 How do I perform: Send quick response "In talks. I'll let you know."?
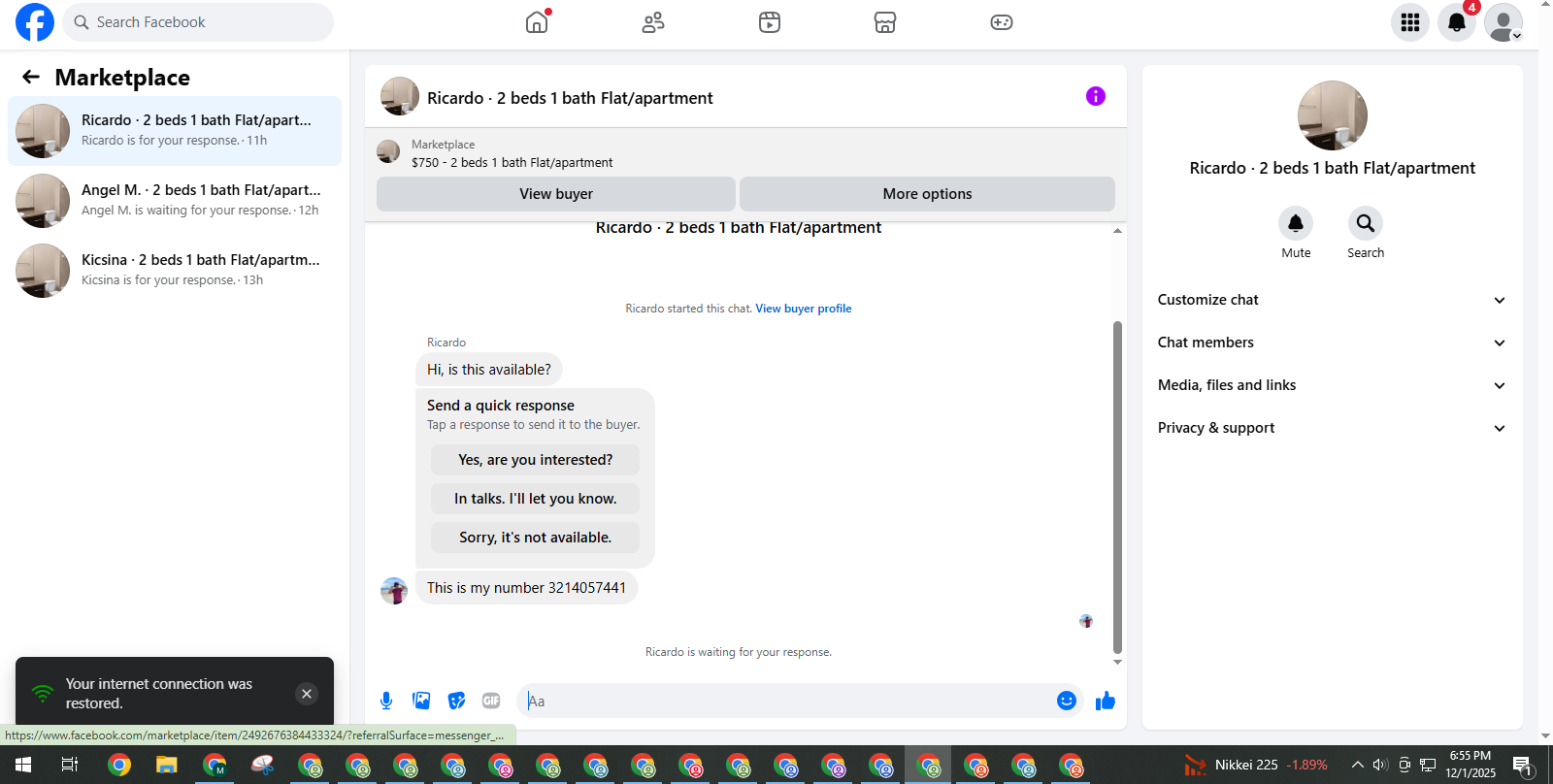coord(536,499)
